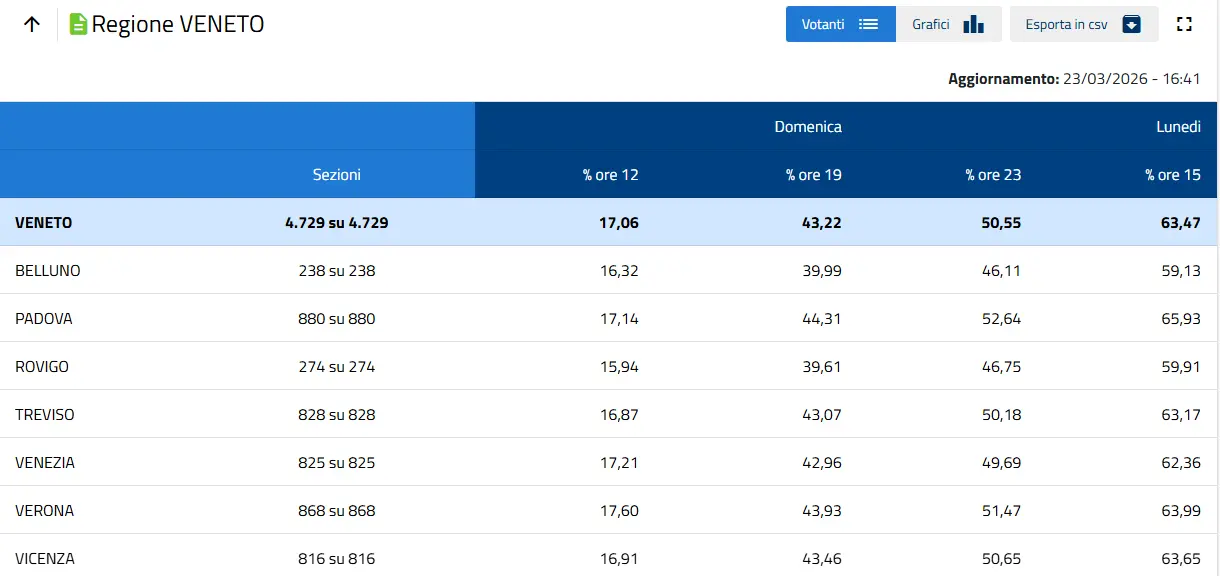Open the PADOVA province row
Viewport: 1220px width, 576px height.
[x=44, y=319]
